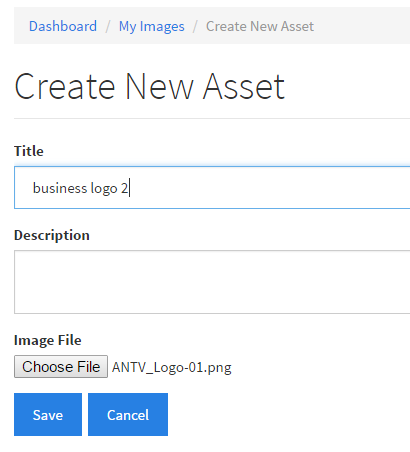Click the Description field label
This screenshot has width=410, height=452.
pos(52,235)
